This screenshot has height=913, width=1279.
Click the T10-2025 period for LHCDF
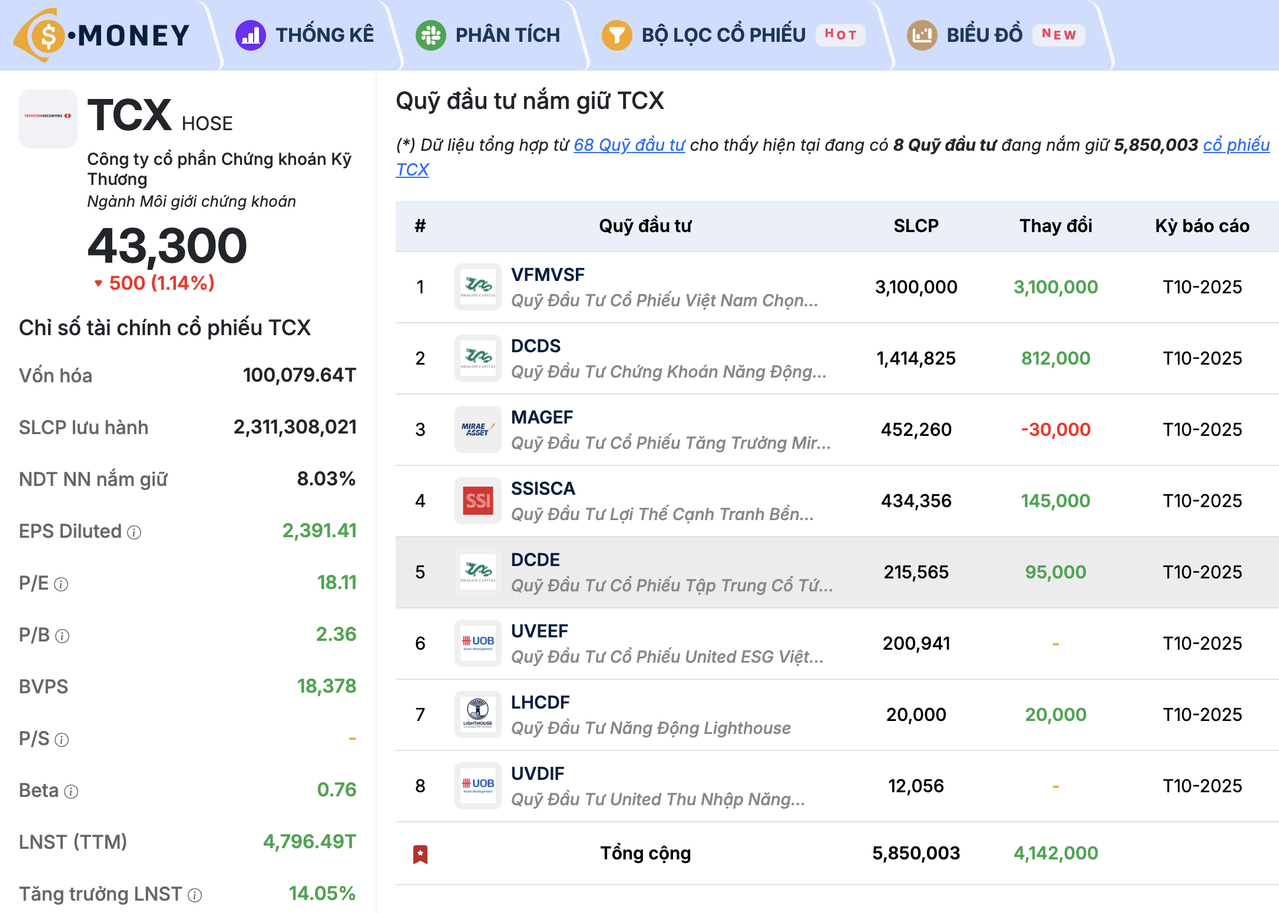[x=1202, y=714]
